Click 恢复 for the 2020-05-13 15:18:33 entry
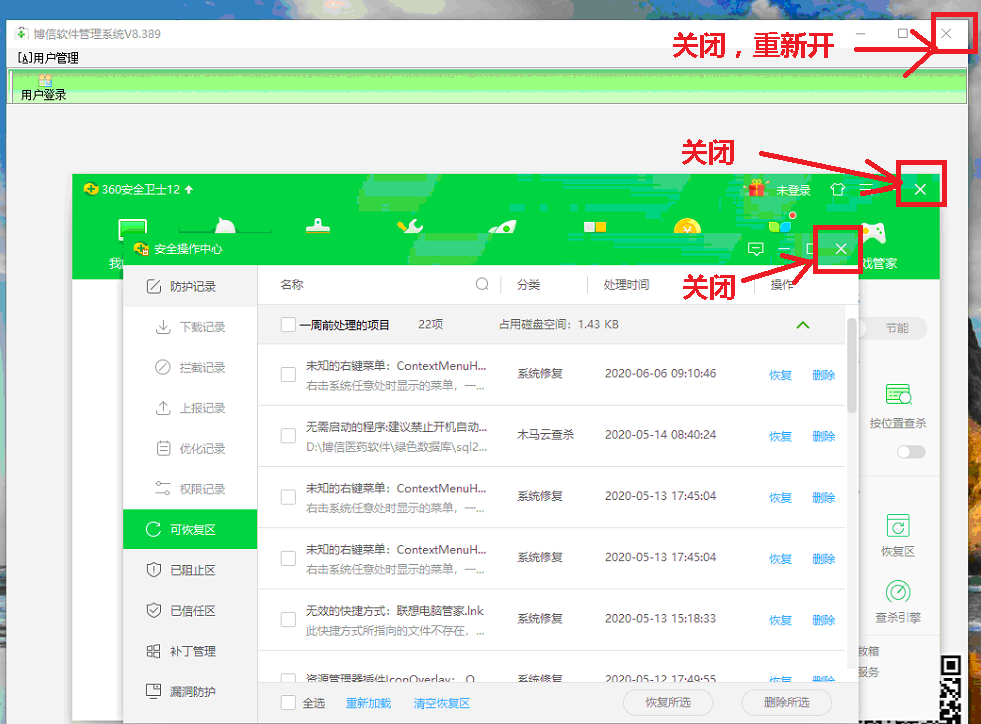 pyautogui.click(x=780, y=620)
